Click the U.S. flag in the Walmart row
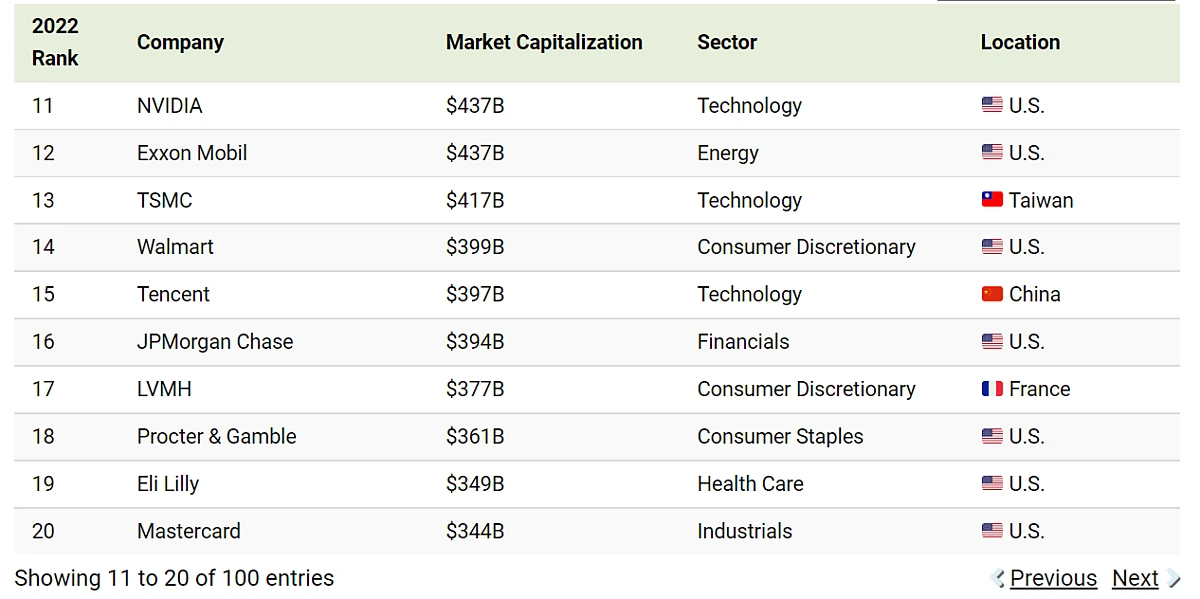The image size is (1200, 599). (992, 247)
